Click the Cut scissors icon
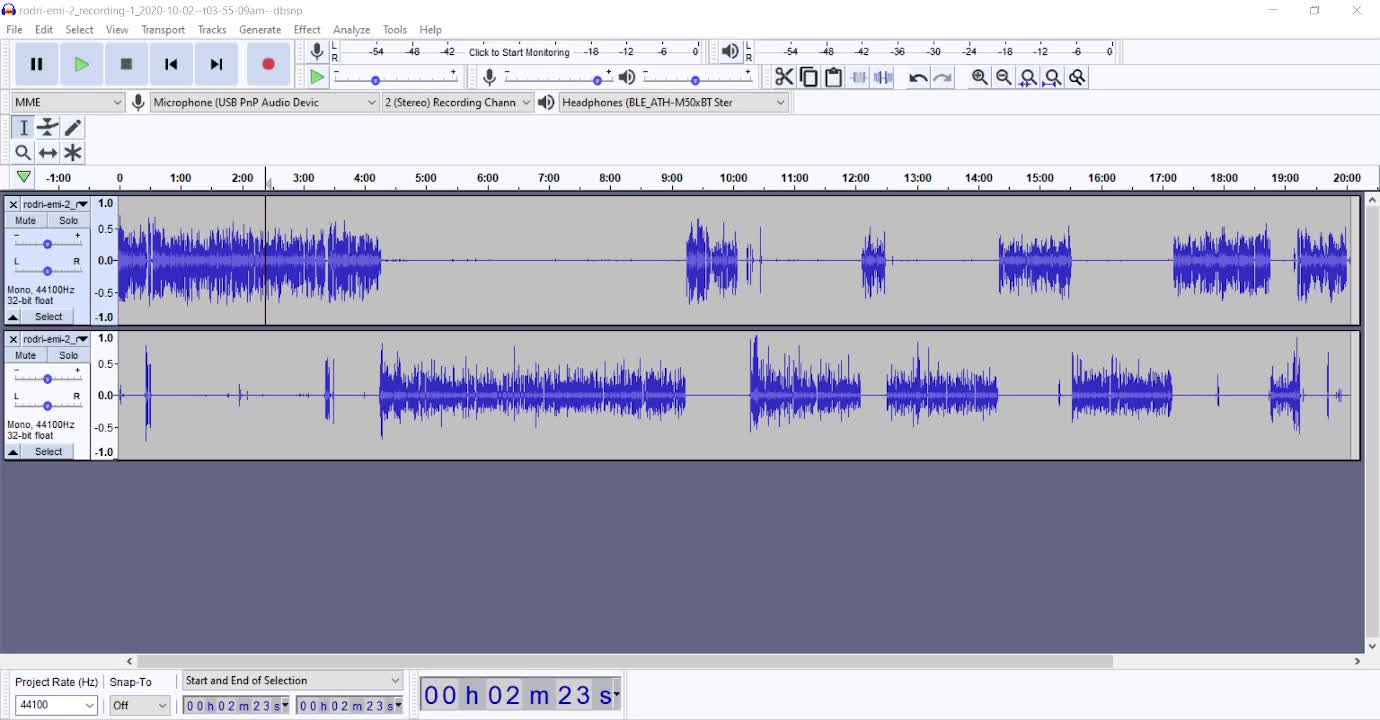1380x720 pixels. click(x=784, y=77)
